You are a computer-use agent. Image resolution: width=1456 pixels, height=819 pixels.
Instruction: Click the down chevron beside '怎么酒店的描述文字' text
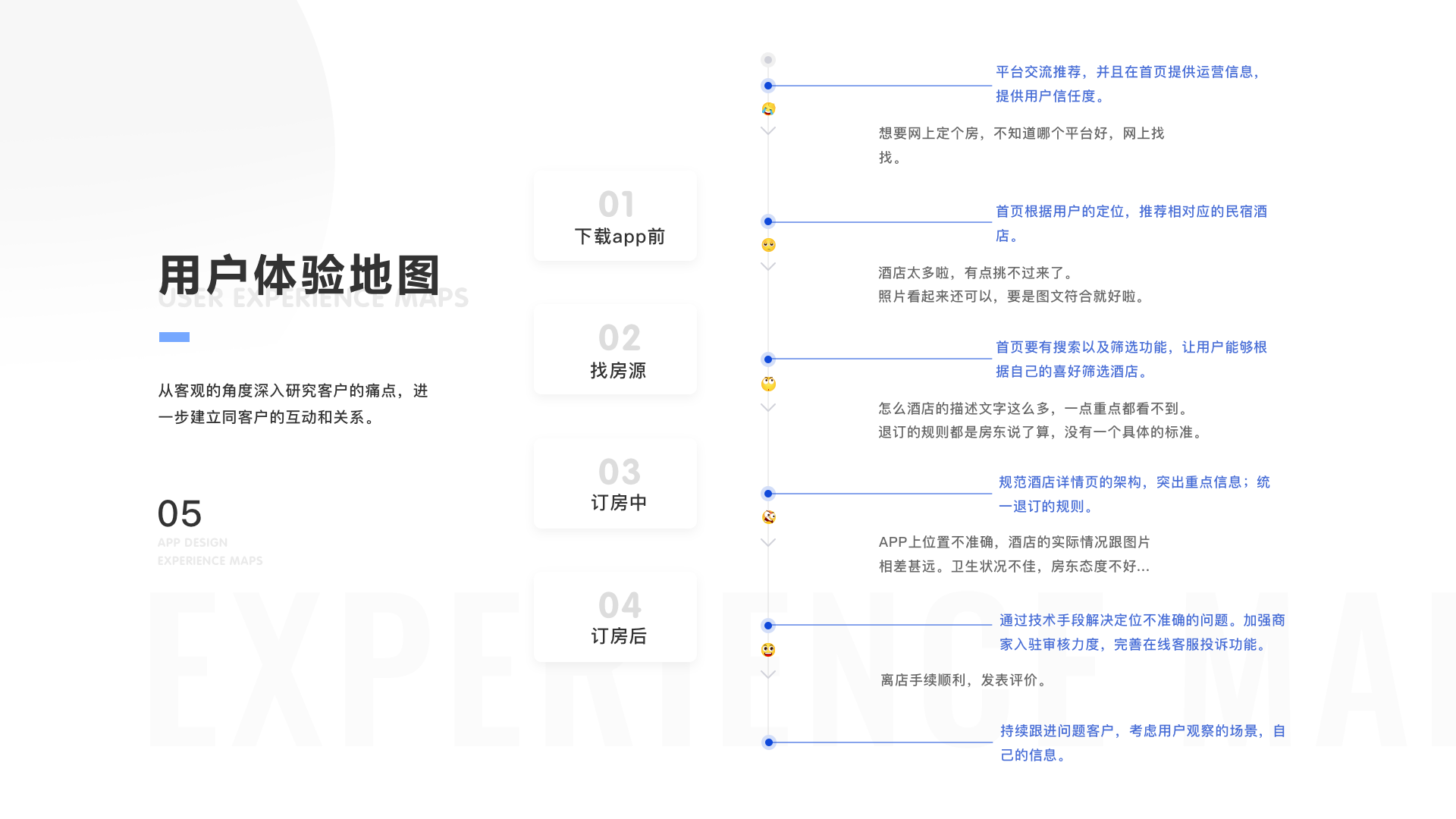768,408
